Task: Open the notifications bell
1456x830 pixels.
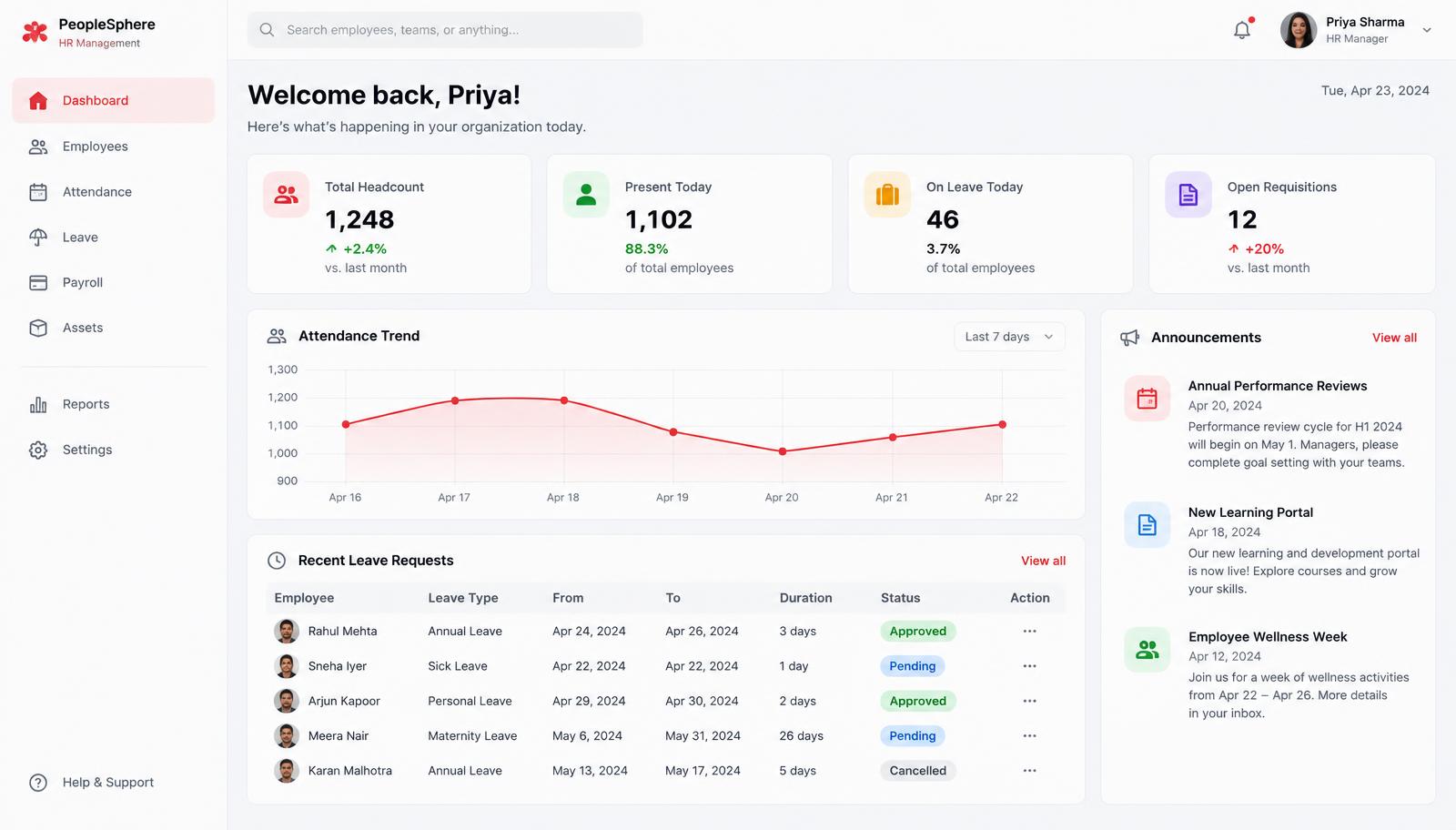Action: pos(1242,30)
